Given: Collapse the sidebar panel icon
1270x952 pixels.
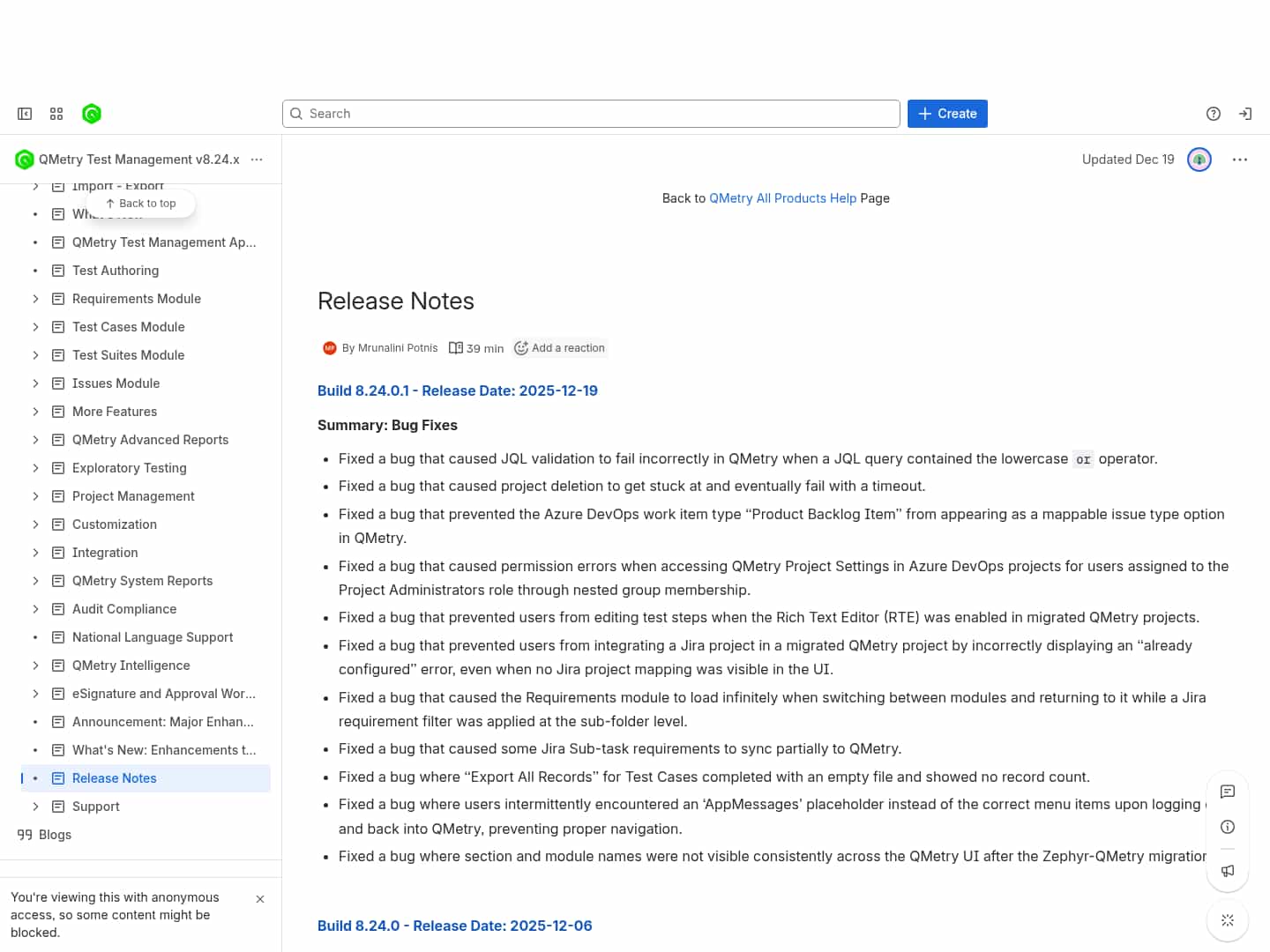Looking at the screenshot, I should [x=25, y=114].
